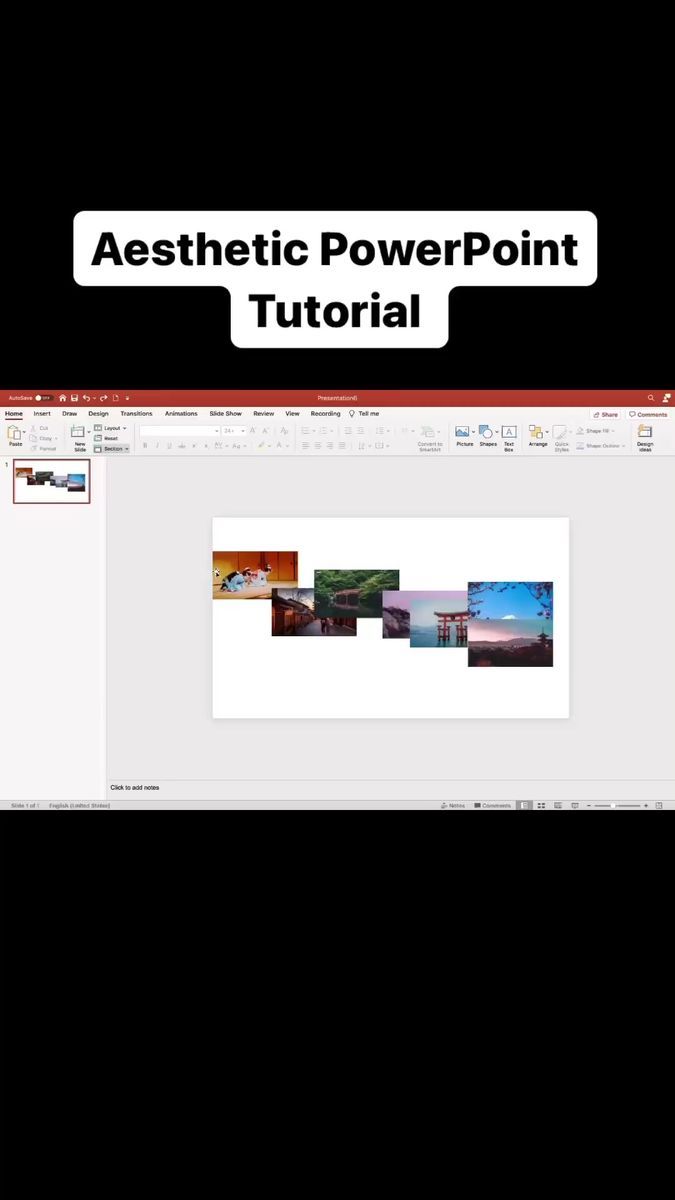The image size is (675, 1200).
Task: Expand the New Slide dropdown arrow
Action: [88, 432]
